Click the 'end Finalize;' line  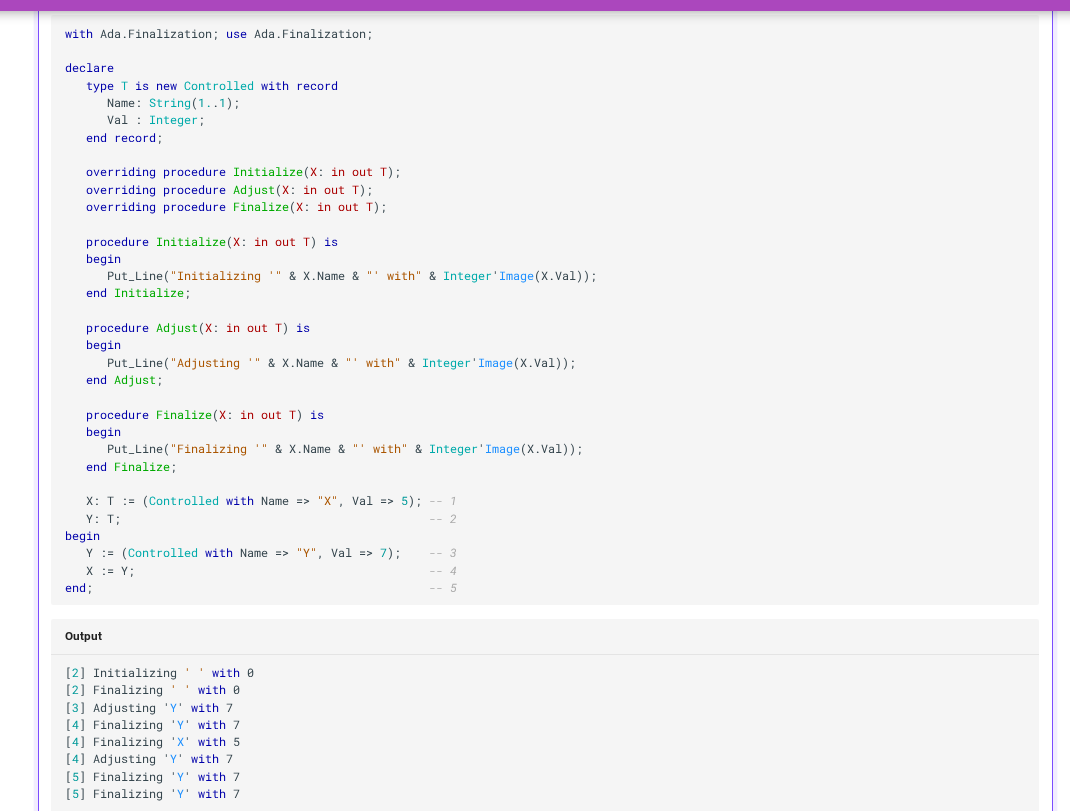click(x=131, y=467)
